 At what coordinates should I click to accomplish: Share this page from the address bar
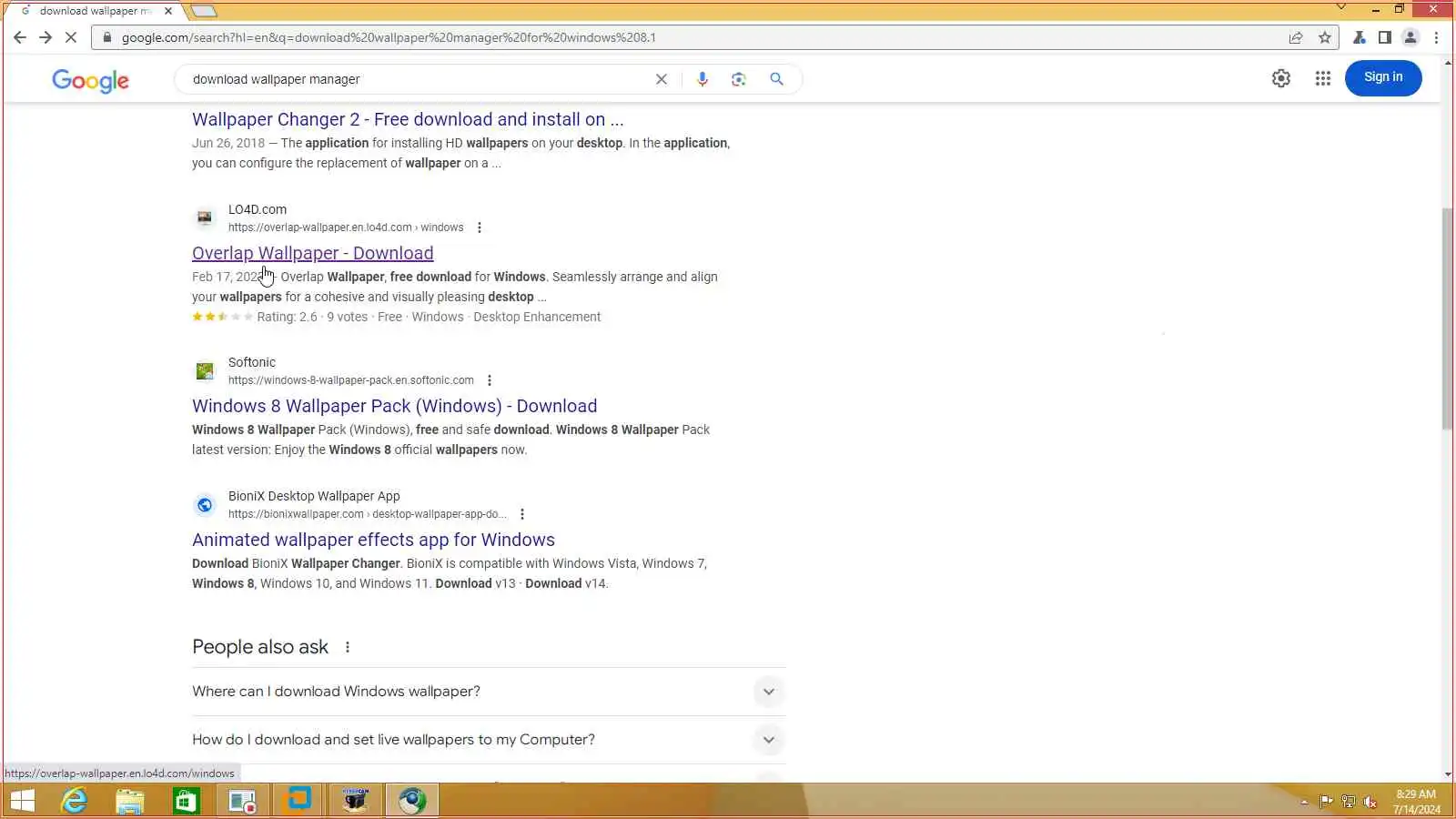click(x=1296, y=37)
